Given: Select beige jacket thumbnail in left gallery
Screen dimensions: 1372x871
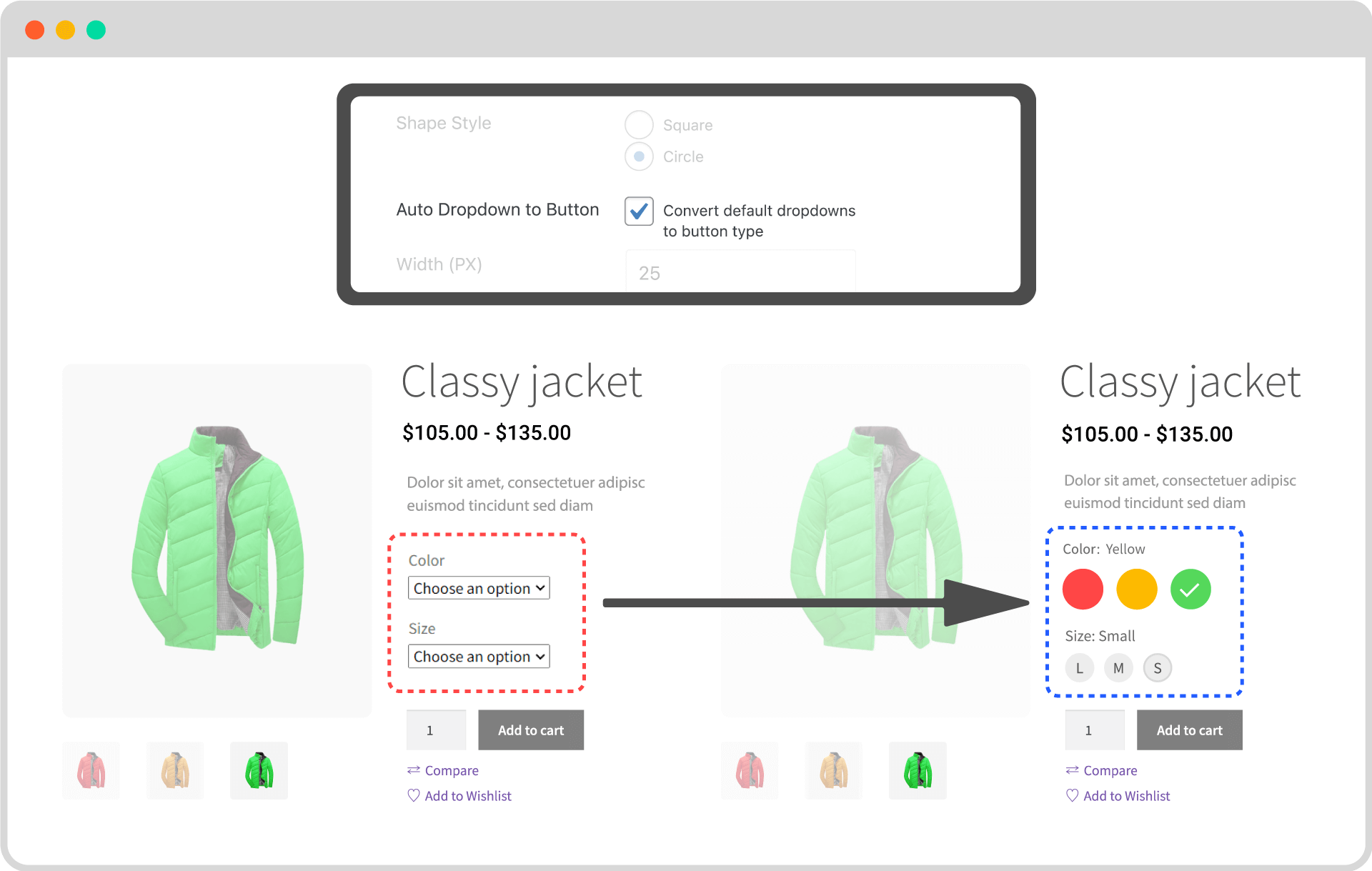Looking at the screenshot, I should (175, 770).
